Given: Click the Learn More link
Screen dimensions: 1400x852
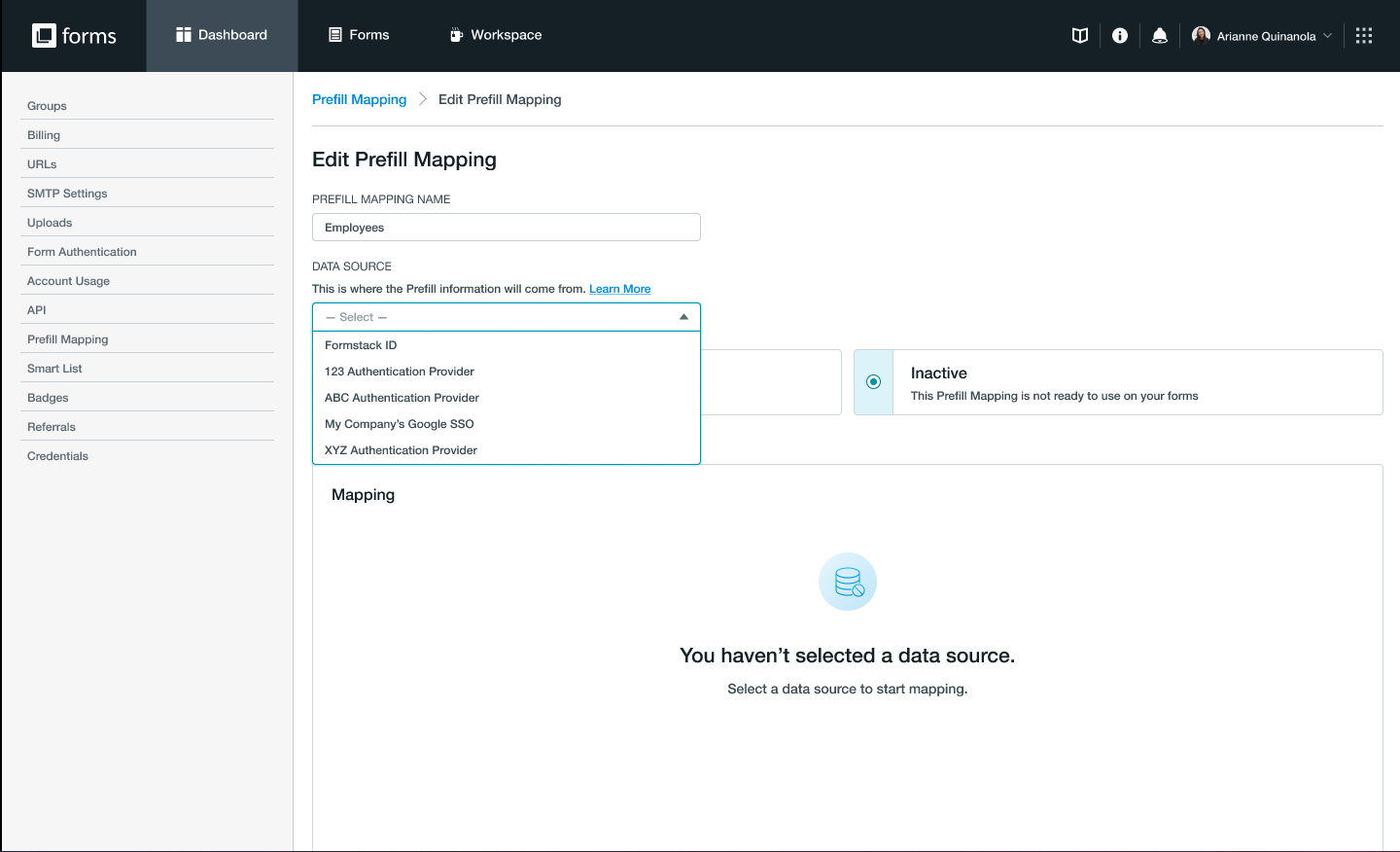Looking at the screenshot, I should (x=619, y=289).
